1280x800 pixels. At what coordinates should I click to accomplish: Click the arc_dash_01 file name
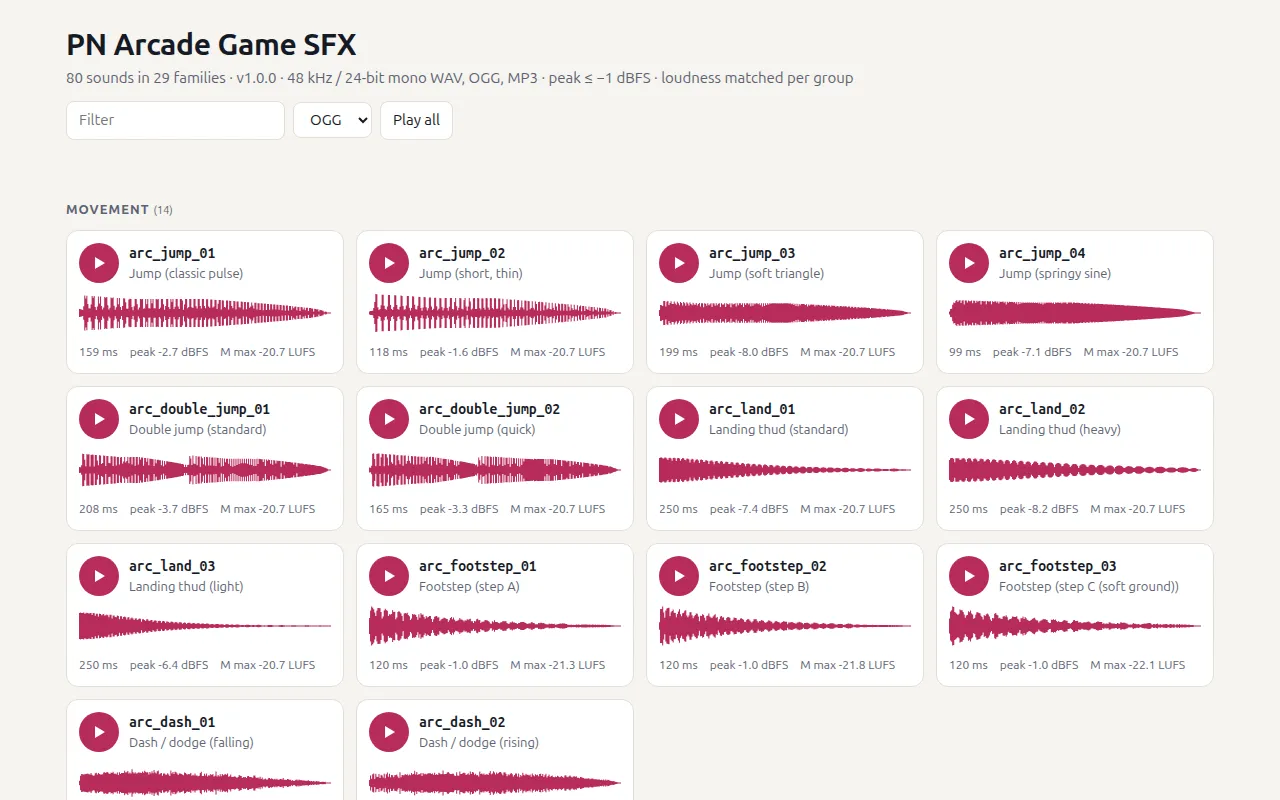pos(172,722)
